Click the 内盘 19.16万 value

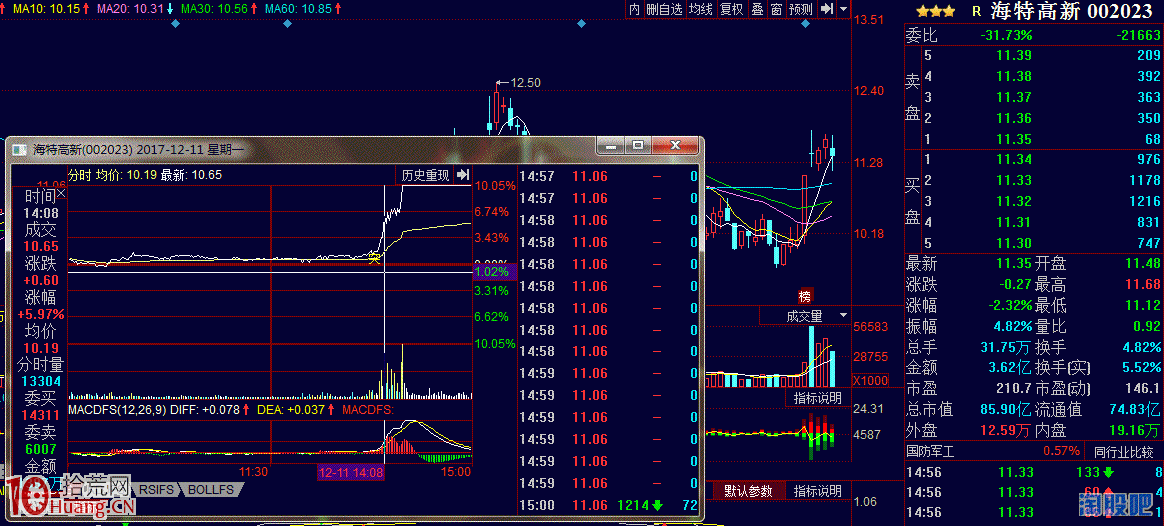click(1133, 430)
